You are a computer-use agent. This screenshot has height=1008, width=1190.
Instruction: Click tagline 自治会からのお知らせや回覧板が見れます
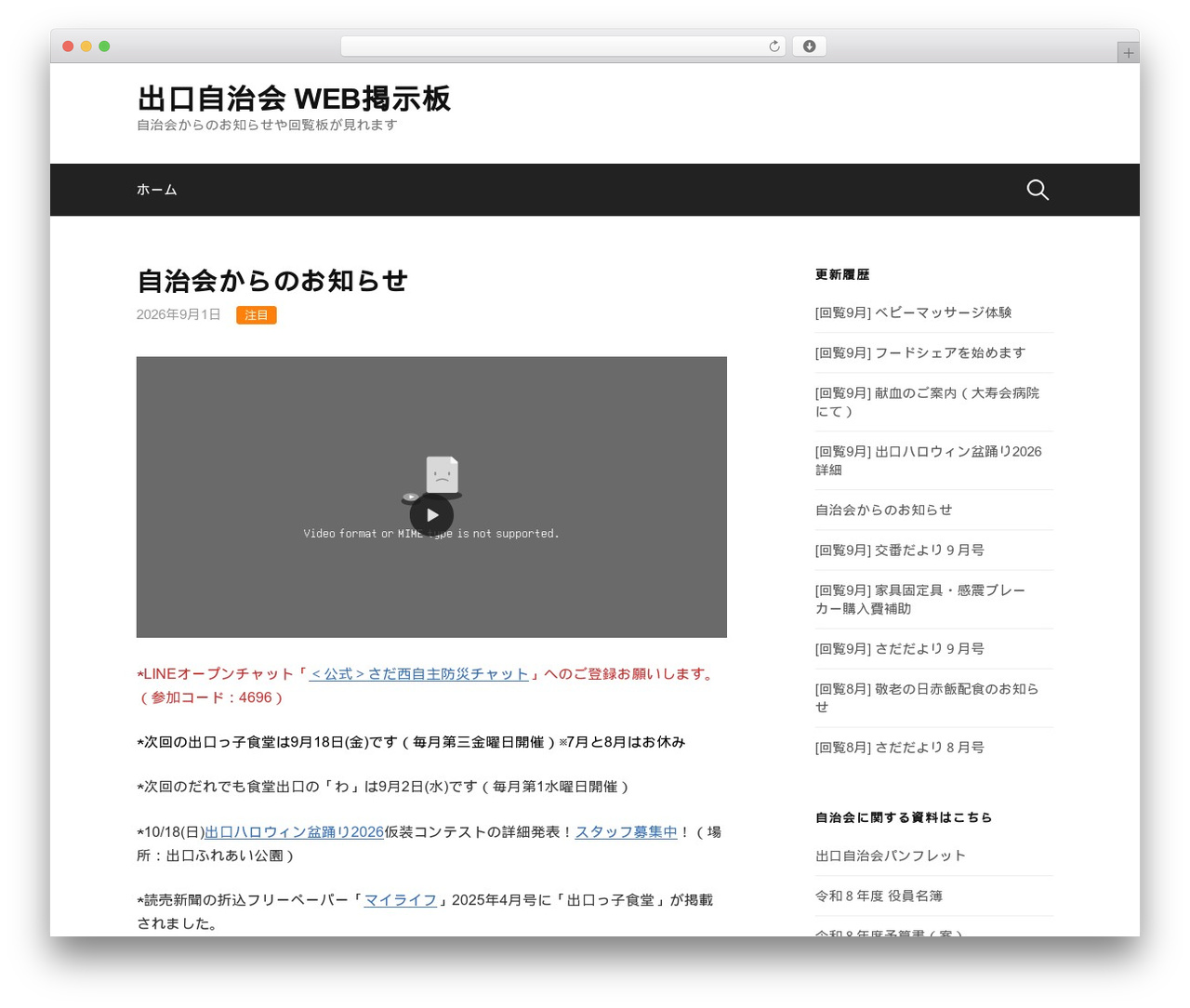267,125
